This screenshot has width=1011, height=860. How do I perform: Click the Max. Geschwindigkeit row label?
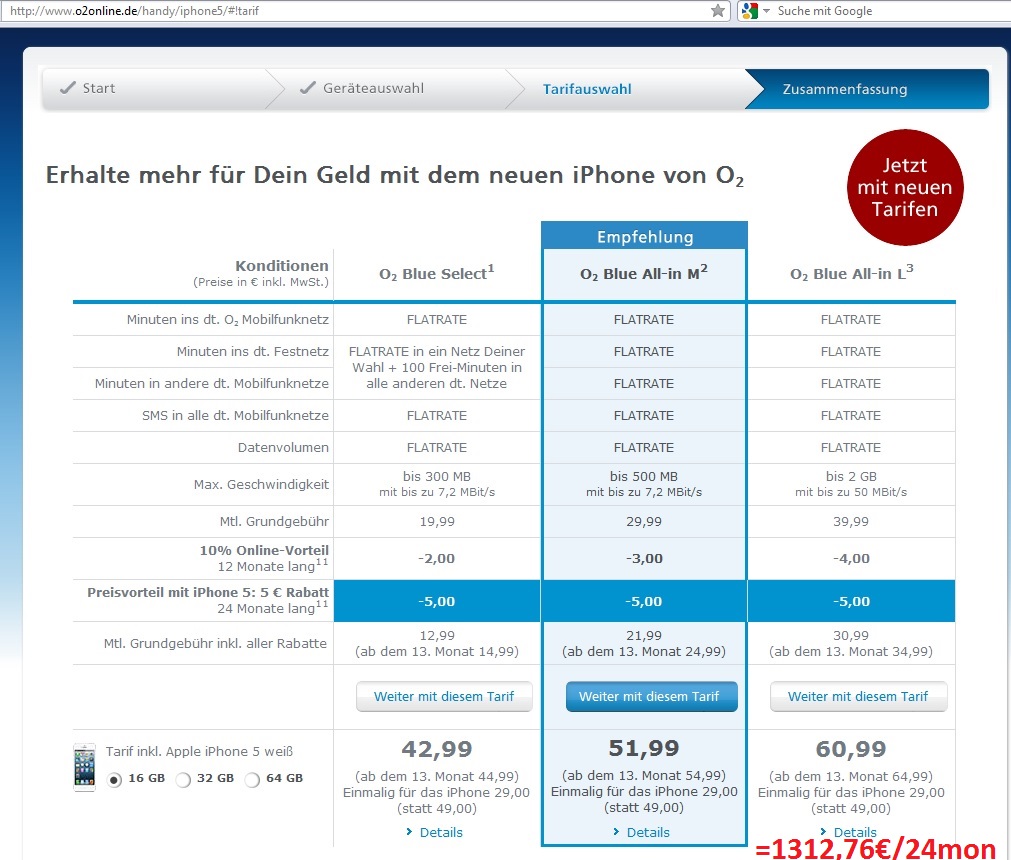coord(261,484)
